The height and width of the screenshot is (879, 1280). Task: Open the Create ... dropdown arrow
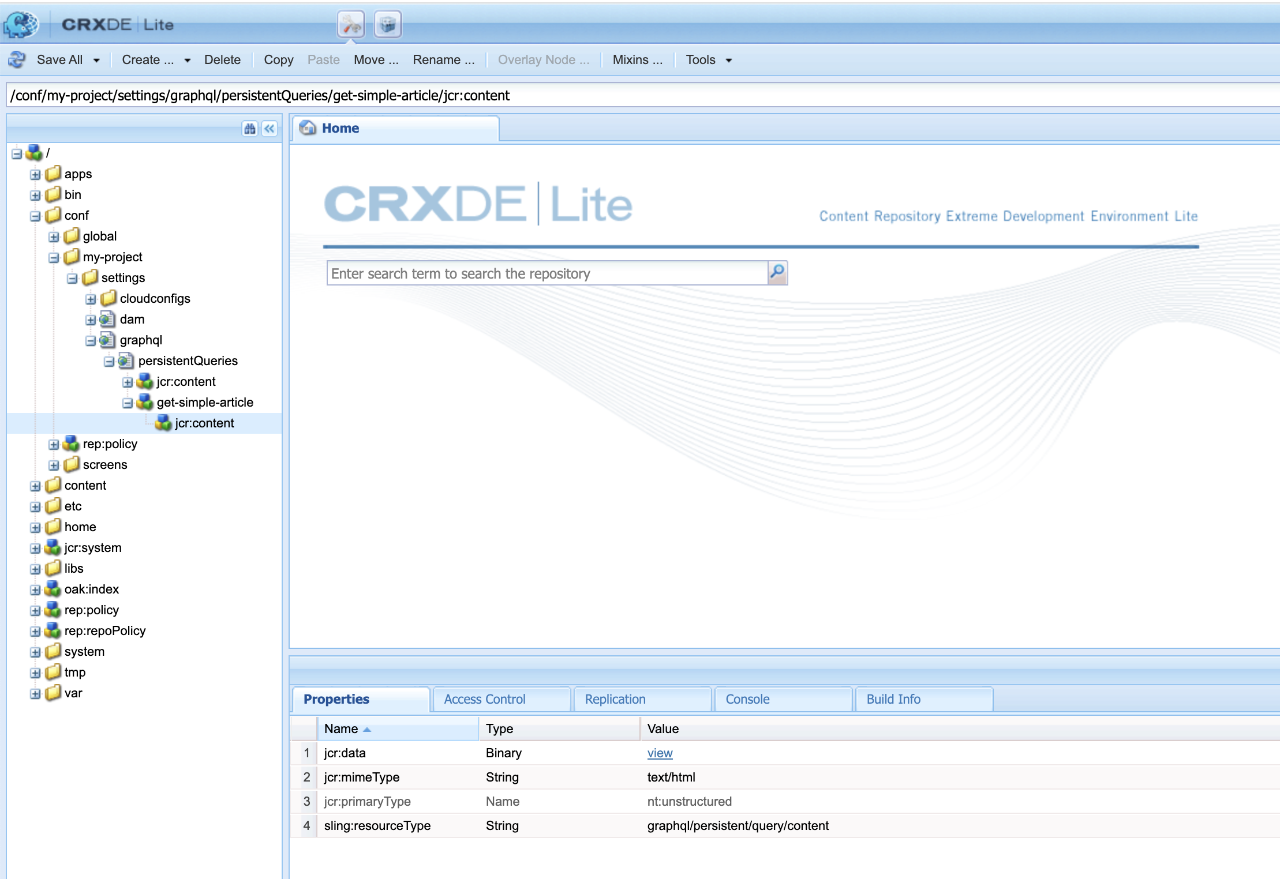(187, 61)
